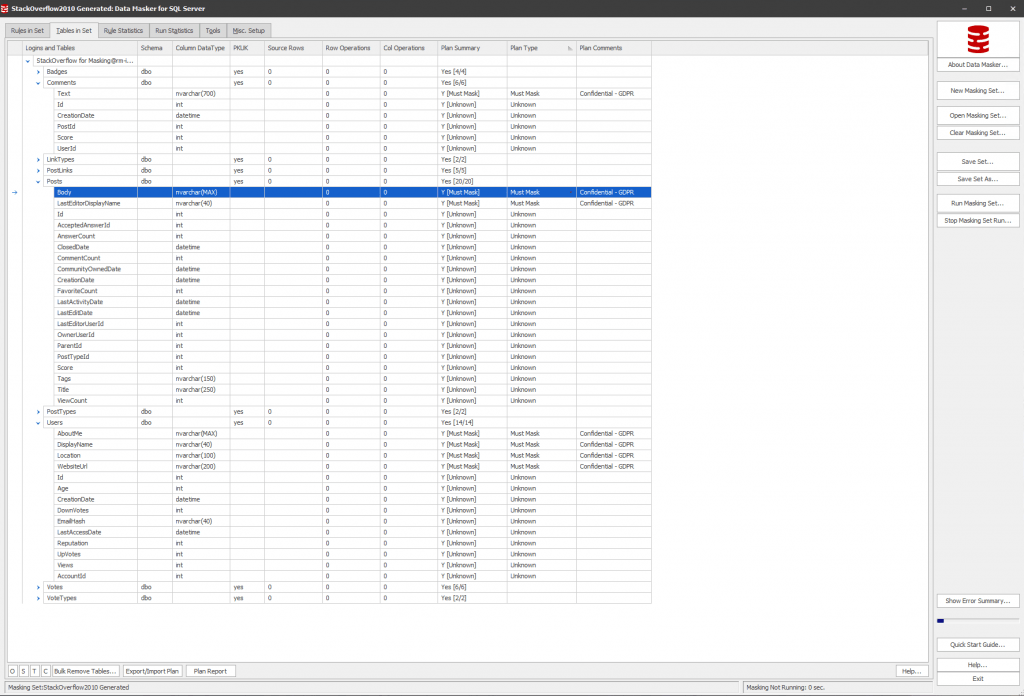Image resolution: width=1024 pixels, height=696 pixels.
Task: Expand the PostTypes table node
Action: [x=38, y=412]
